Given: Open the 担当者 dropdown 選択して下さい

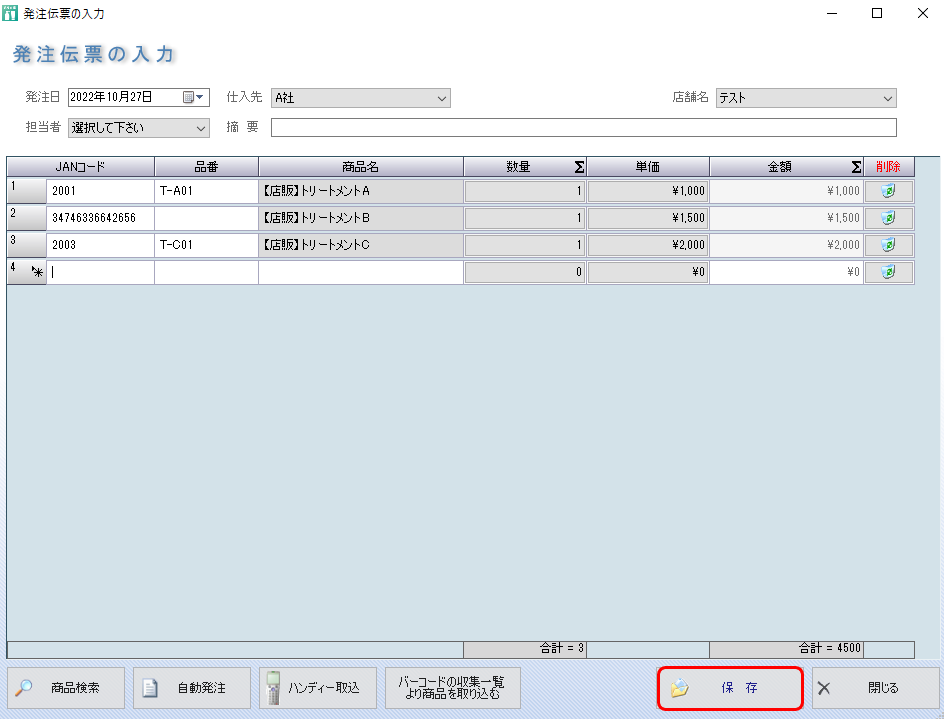Looking at the screenshot, I should [x=200, y=128].
